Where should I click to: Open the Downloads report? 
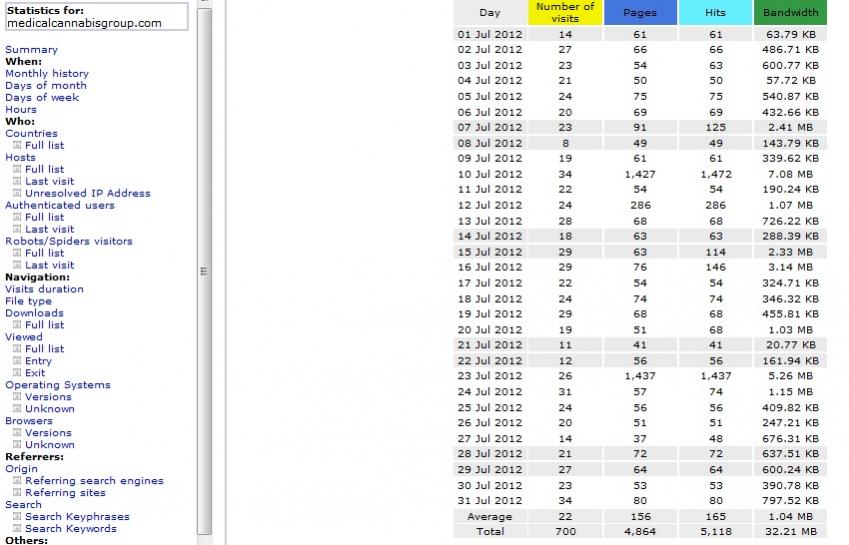34,312
